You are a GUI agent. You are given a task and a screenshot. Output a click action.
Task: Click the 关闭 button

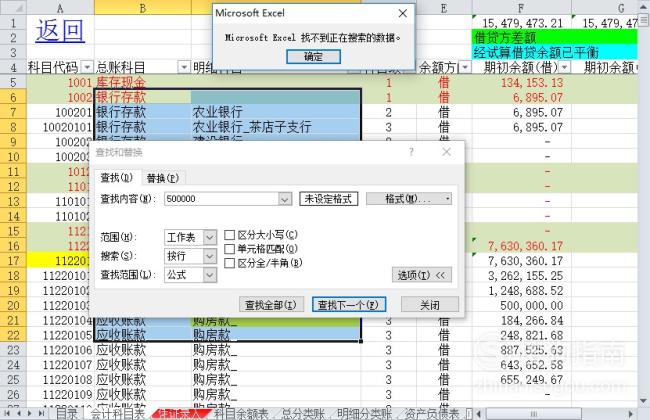click(x=430, y=305)
